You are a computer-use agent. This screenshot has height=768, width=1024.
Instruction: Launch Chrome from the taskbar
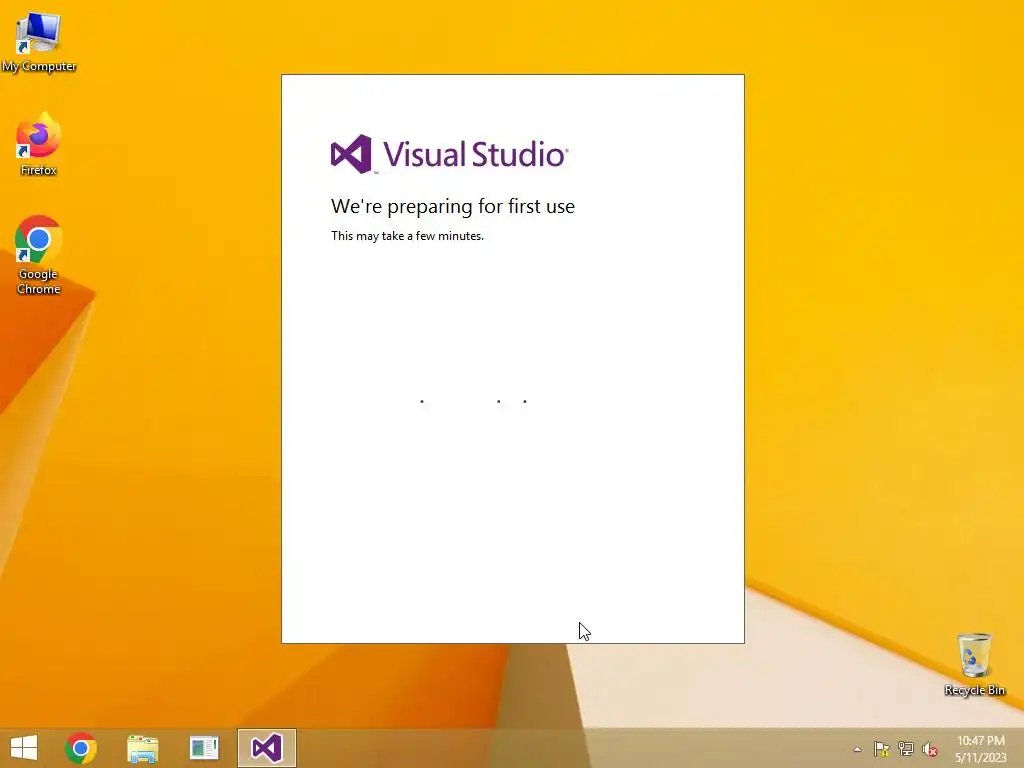pos(81,748)
